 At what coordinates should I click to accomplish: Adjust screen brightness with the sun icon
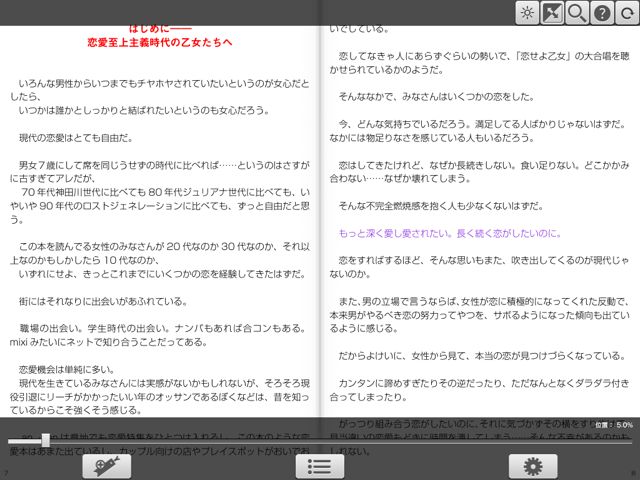click(527, 13)
